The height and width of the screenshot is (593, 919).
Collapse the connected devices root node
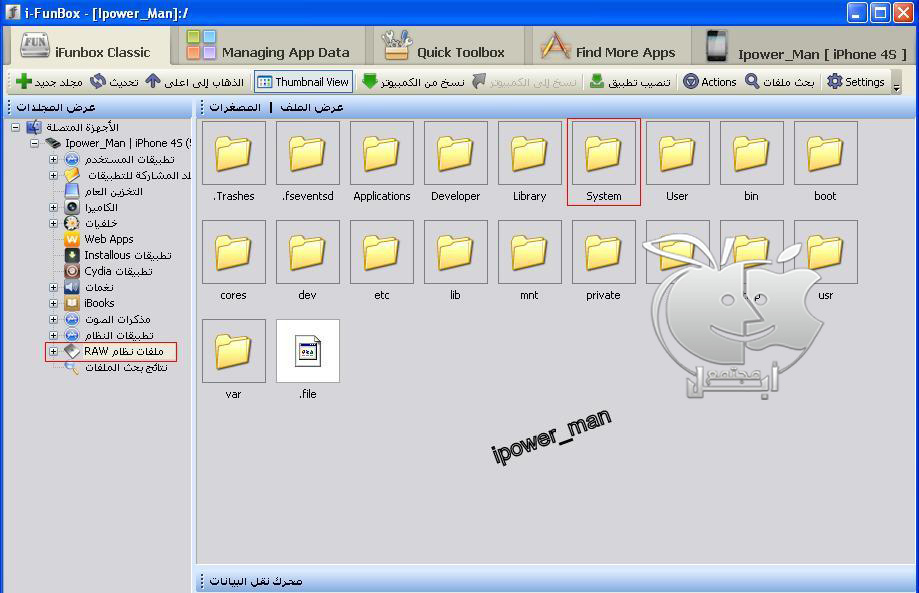point(16,127)
